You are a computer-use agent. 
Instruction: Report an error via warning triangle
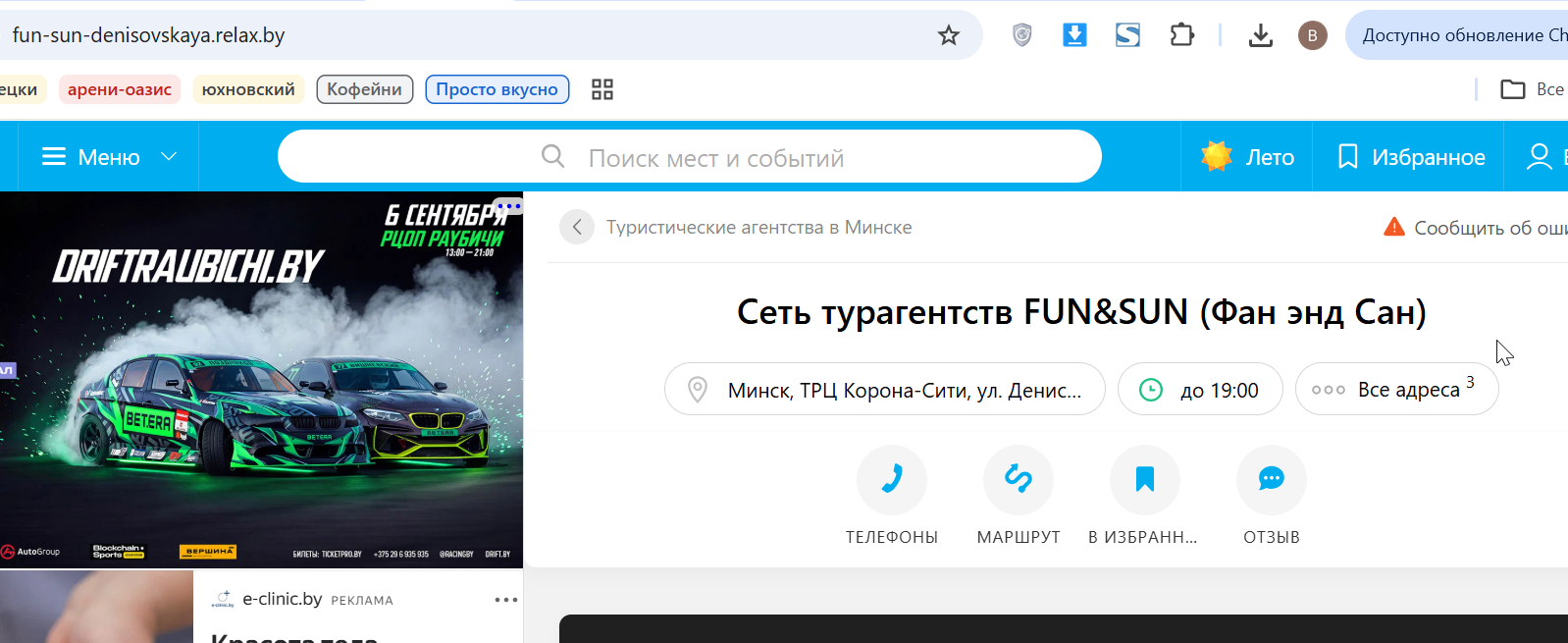click(x=1393, y=227)
